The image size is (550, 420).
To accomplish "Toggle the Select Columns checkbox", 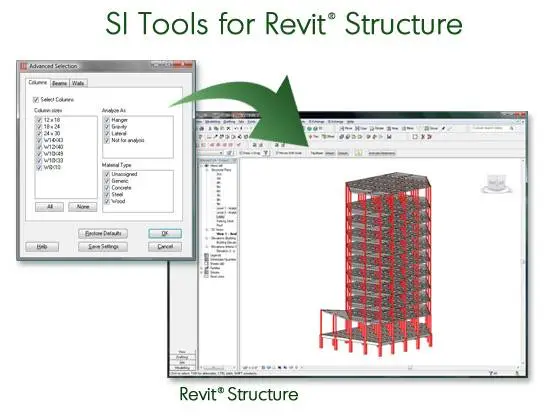I will coord(36,100).
